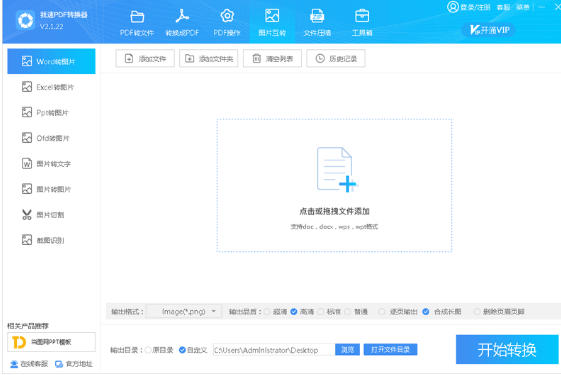Image resolution: width=561 pixels, height=375 pixels.
Task: Click the user avatar login icon
Action: coord(453,6)
